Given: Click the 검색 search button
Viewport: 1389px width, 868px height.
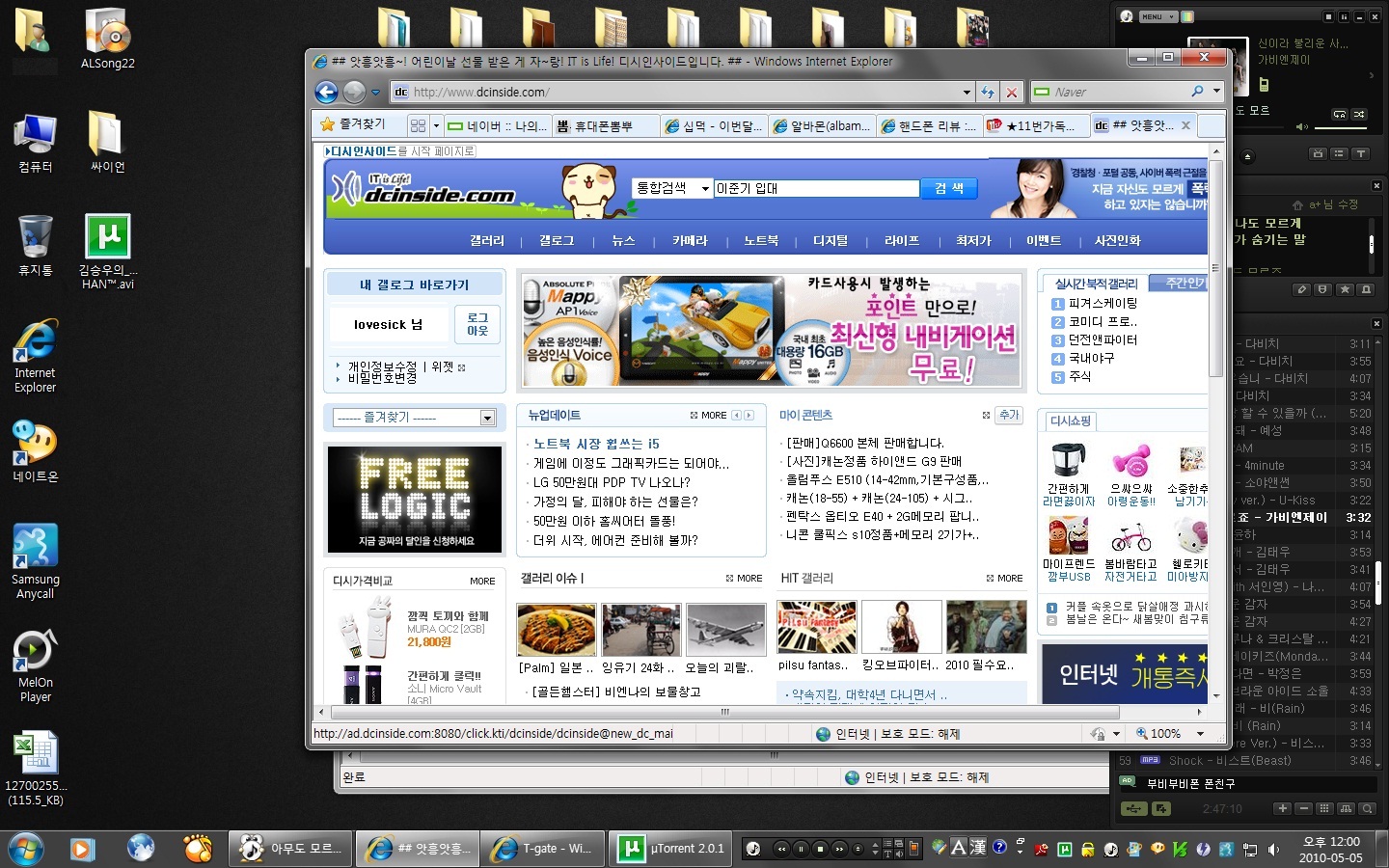Looking at the screenshot, I should pos(949,189).
